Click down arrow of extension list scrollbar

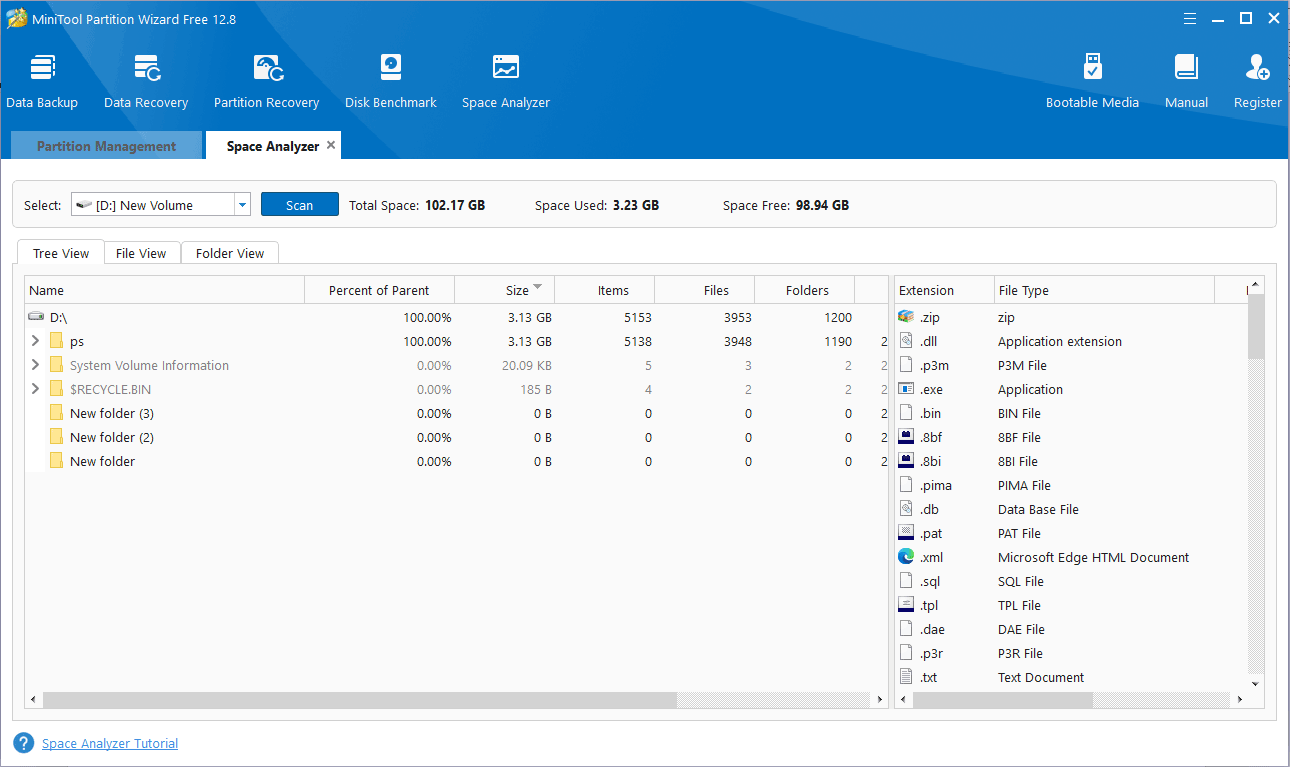click(1256, 684)
